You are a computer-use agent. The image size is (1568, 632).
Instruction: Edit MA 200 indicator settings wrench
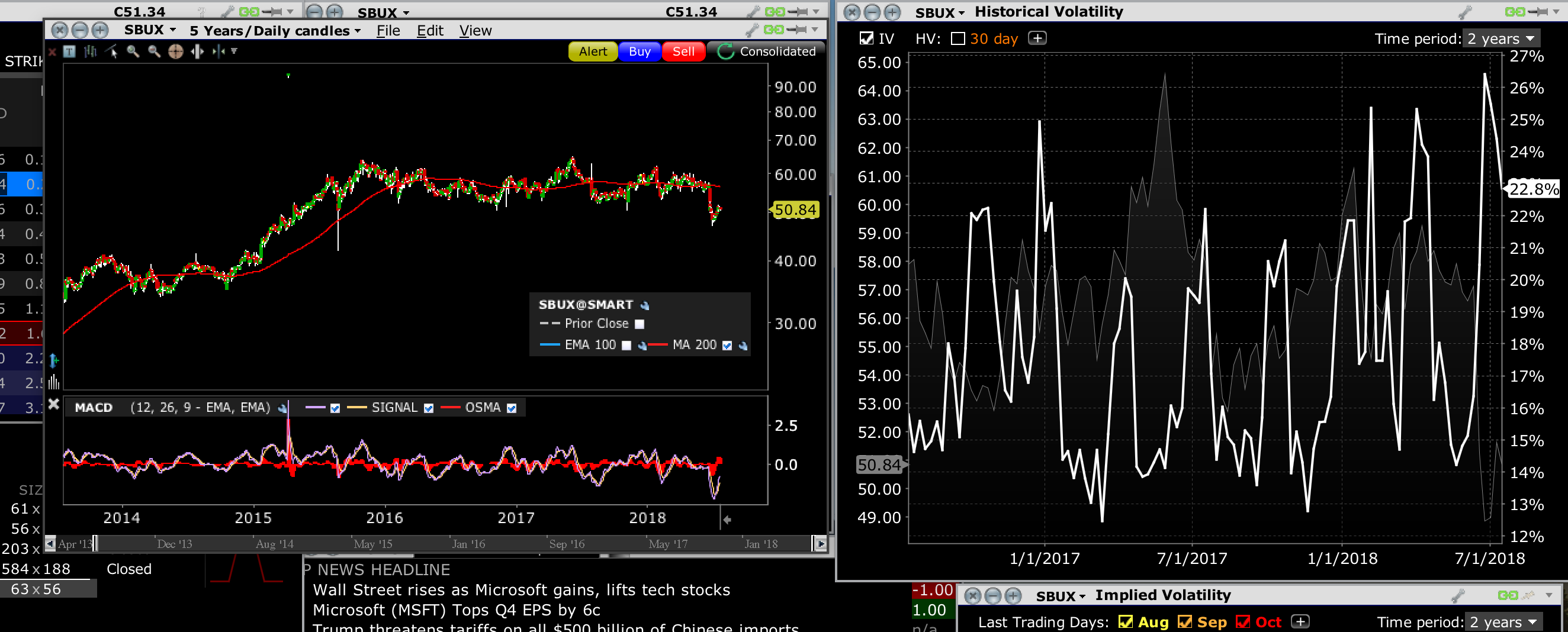point(743,346)
